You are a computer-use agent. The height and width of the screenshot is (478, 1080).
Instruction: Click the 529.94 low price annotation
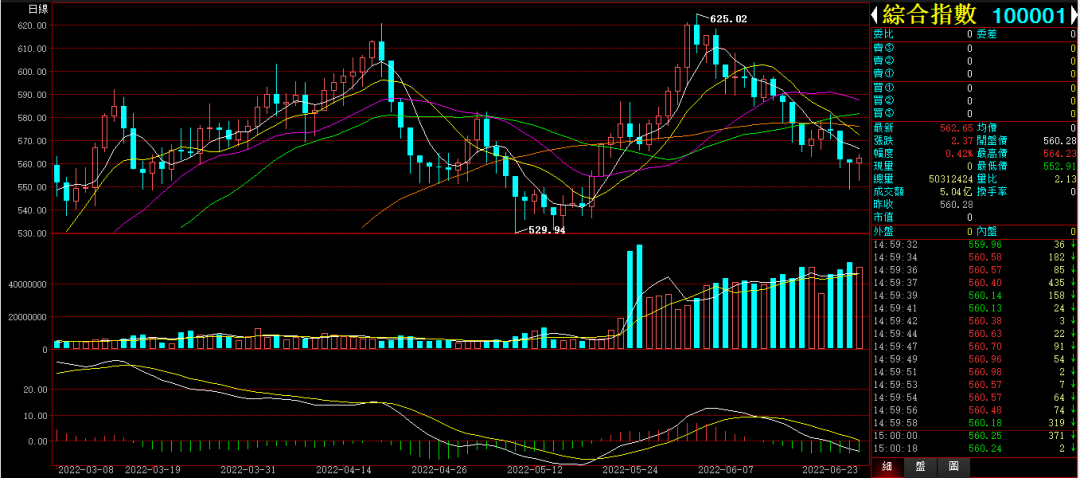(x=546, y=230)
